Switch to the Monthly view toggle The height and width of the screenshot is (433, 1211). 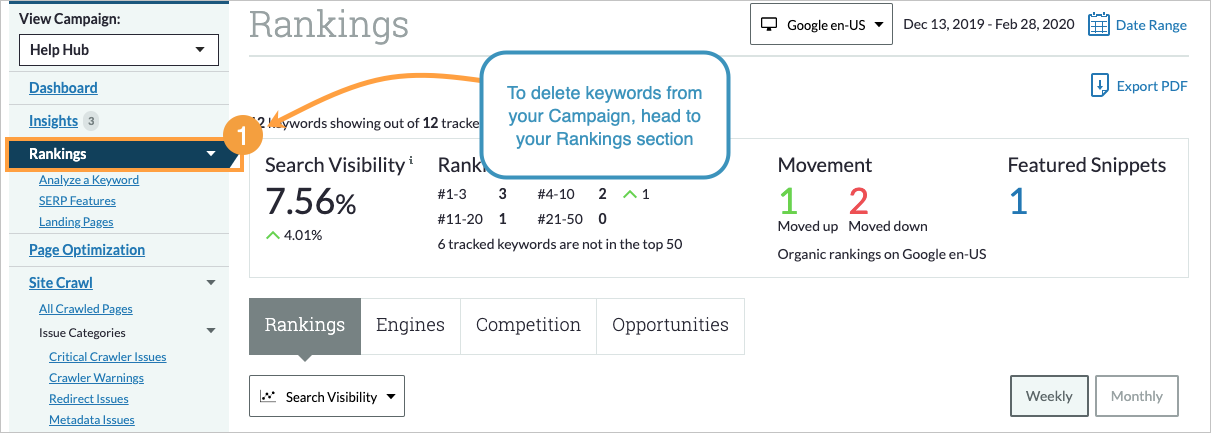click(x=1136, y=396)
